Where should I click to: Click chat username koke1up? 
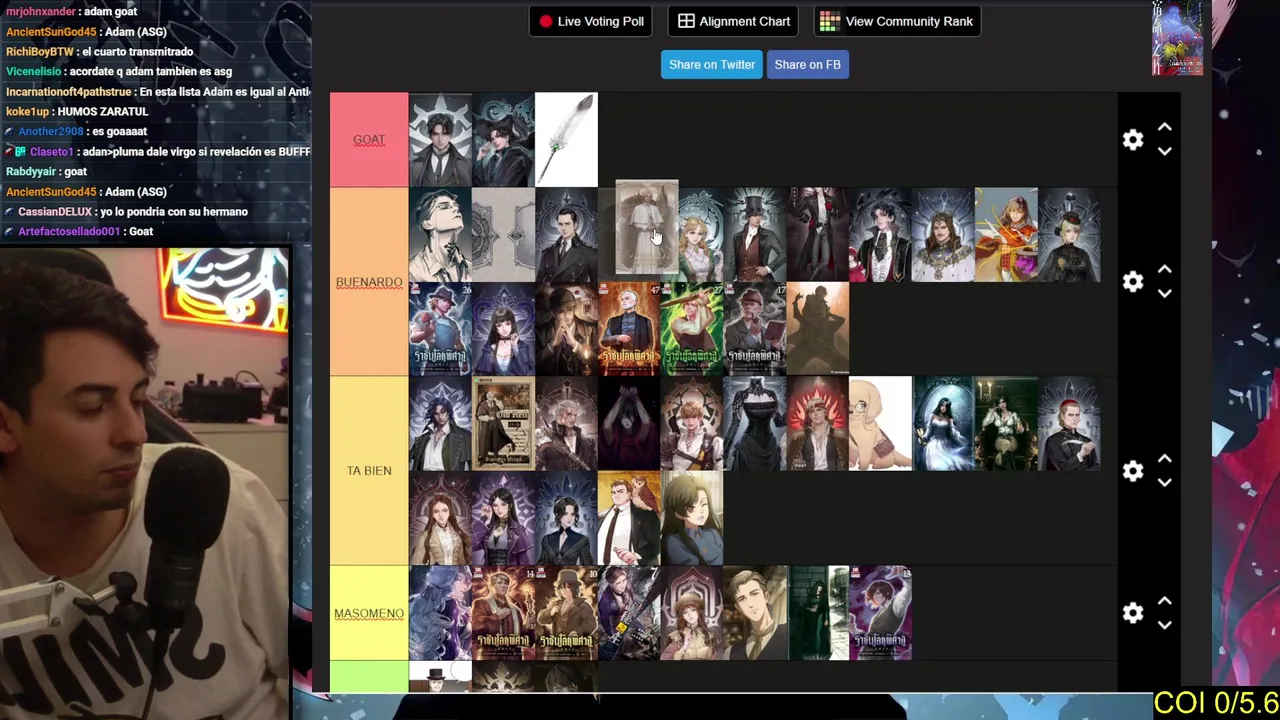tap(29, 112)
